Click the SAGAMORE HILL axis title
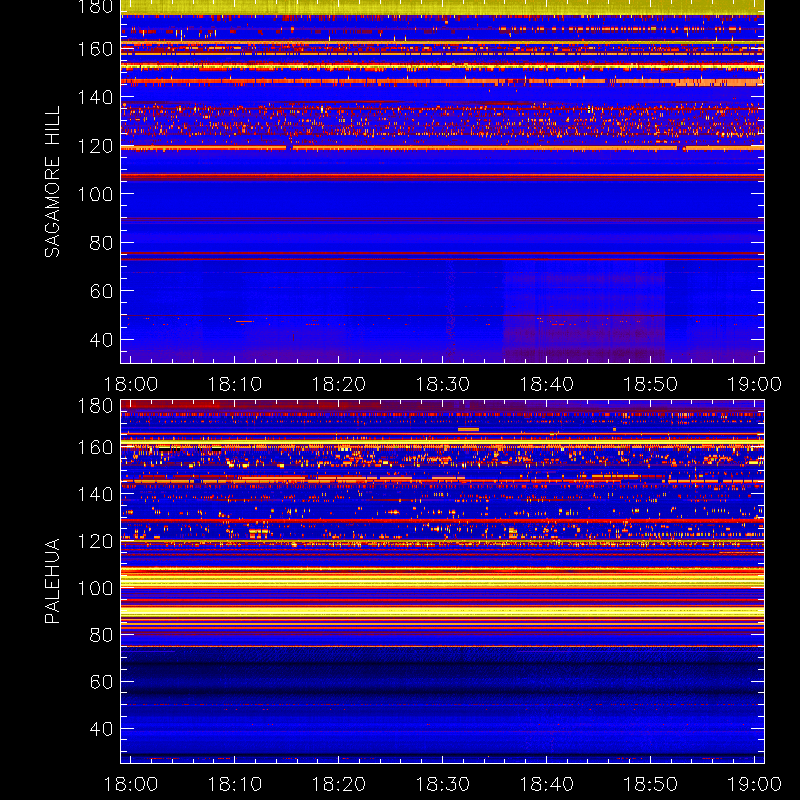This screenshot has height=800, width=800. pos(53,182)
